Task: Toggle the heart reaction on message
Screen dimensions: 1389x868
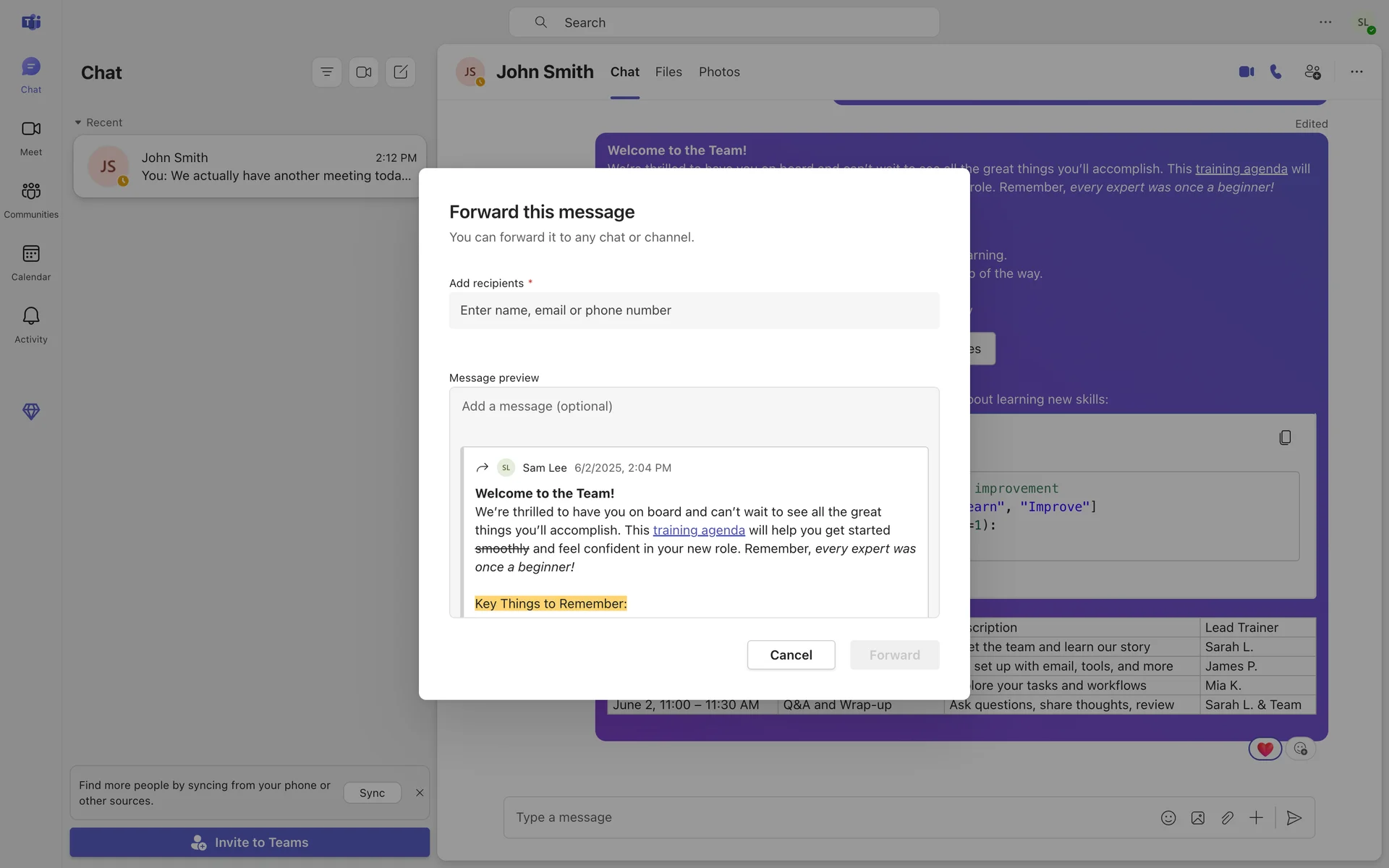Action: tap(1265, 749)
